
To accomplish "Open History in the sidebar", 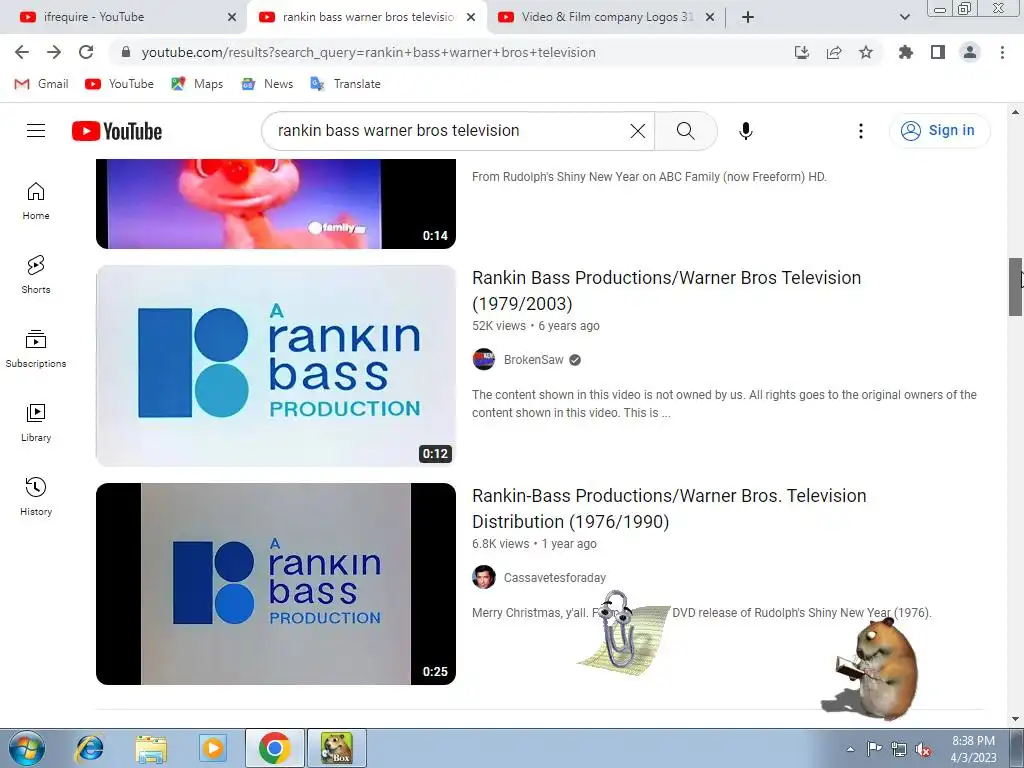I will [x=36, y=497].
